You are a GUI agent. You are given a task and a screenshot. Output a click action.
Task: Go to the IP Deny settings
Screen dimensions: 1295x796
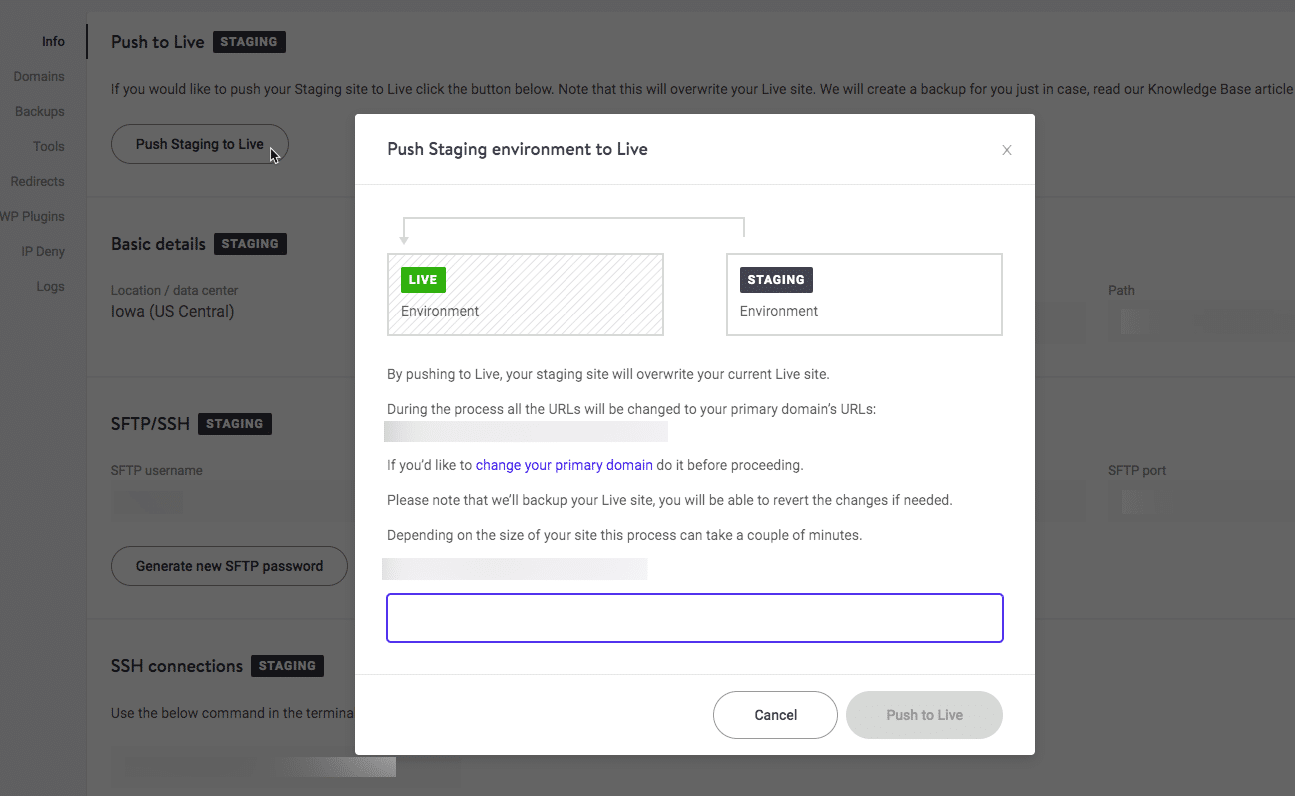tap(42, 251)
